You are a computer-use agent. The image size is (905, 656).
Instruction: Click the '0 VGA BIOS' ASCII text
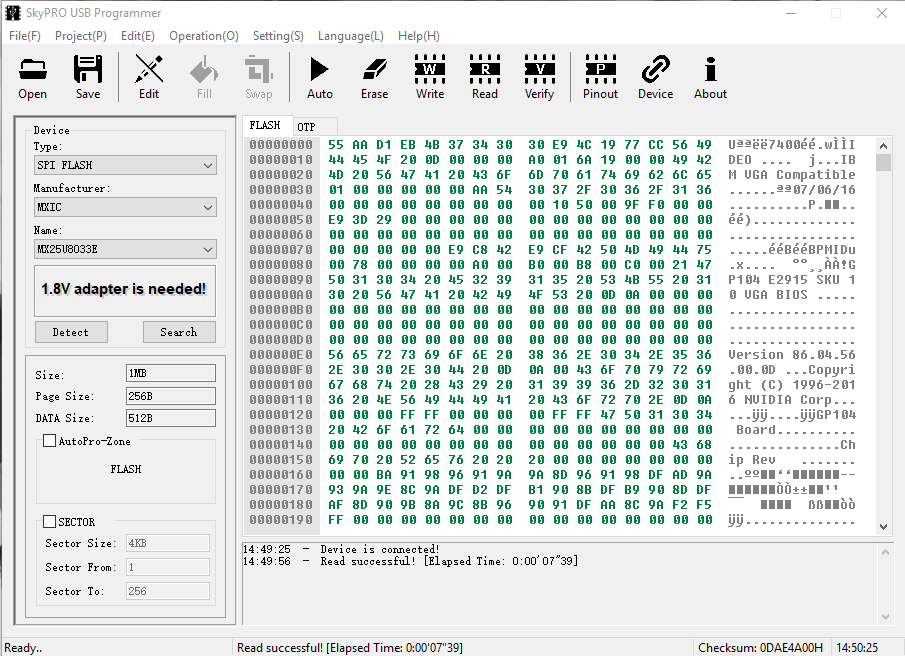click(768, 295)
